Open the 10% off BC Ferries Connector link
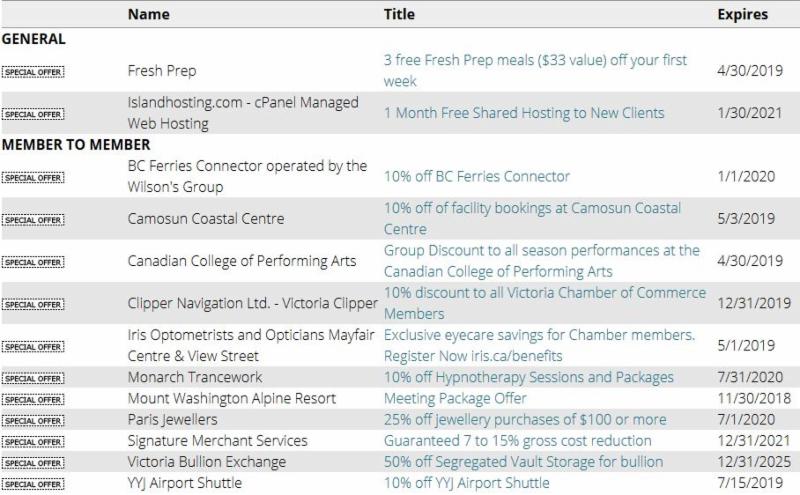Screen dimensions: 800x495 tap(477, 177)
